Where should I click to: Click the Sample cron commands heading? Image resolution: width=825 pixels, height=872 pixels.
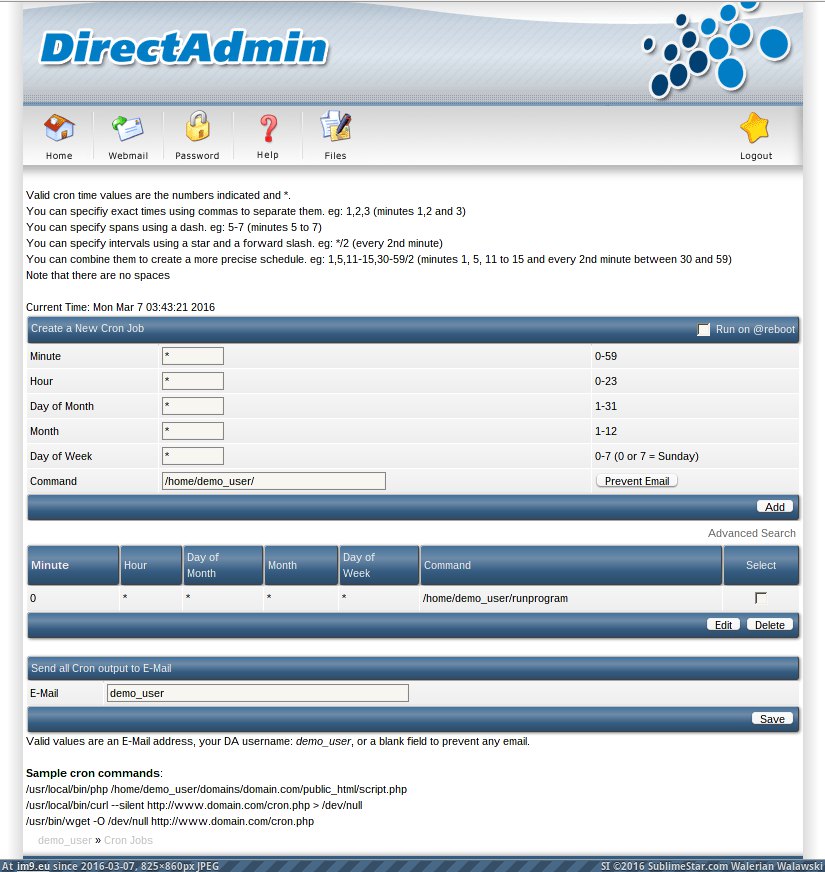[x=94, y=773]
